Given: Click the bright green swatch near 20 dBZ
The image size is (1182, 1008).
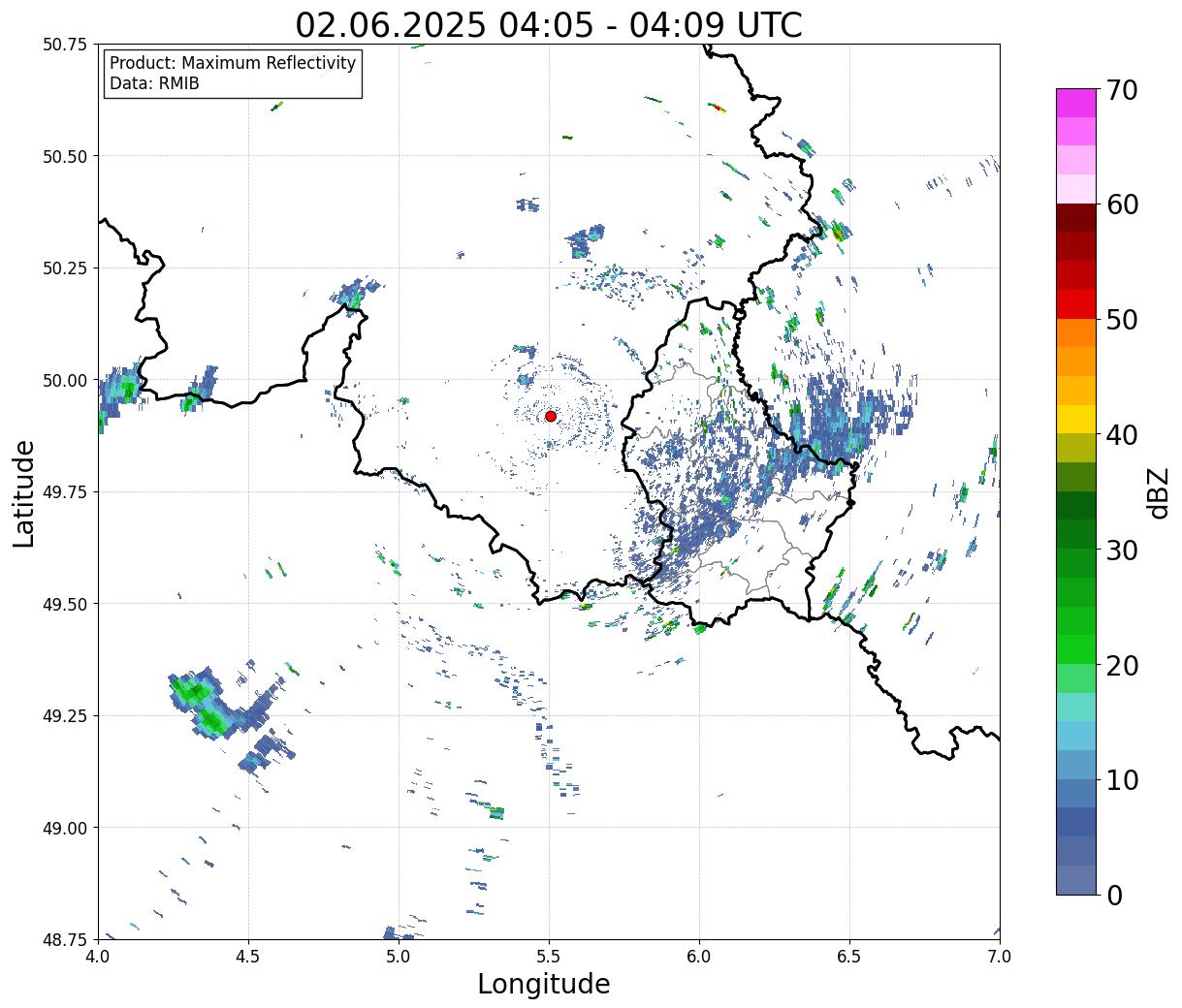Looking at the screenshot, I should [1076, 649].
